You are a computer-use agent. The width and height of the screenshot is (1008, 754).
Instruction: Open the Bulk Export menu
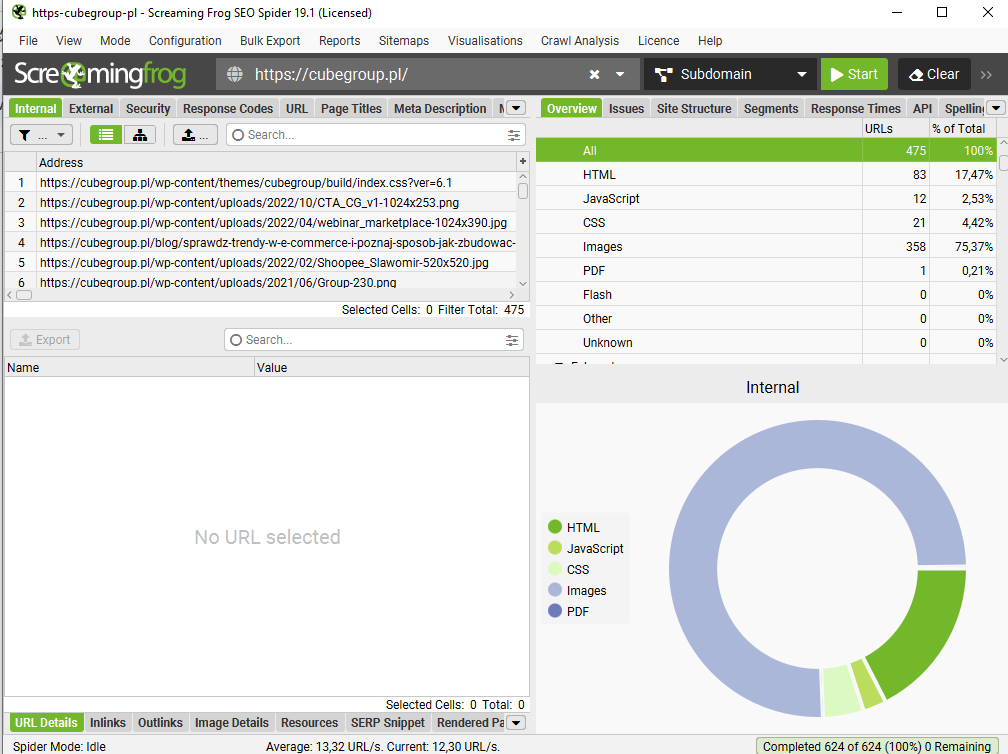pyautogui.click(x=270, y=40)
